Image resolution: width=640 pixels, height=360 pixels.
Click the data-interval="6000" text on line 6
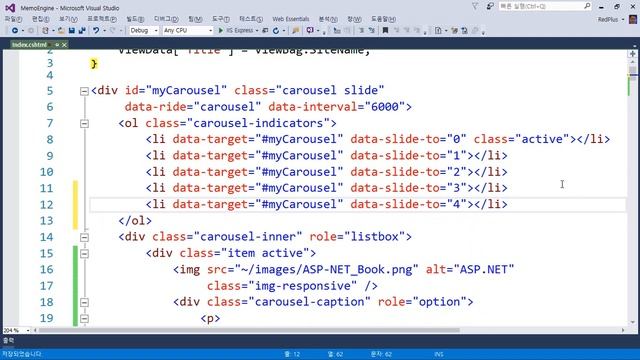(336, 107)
